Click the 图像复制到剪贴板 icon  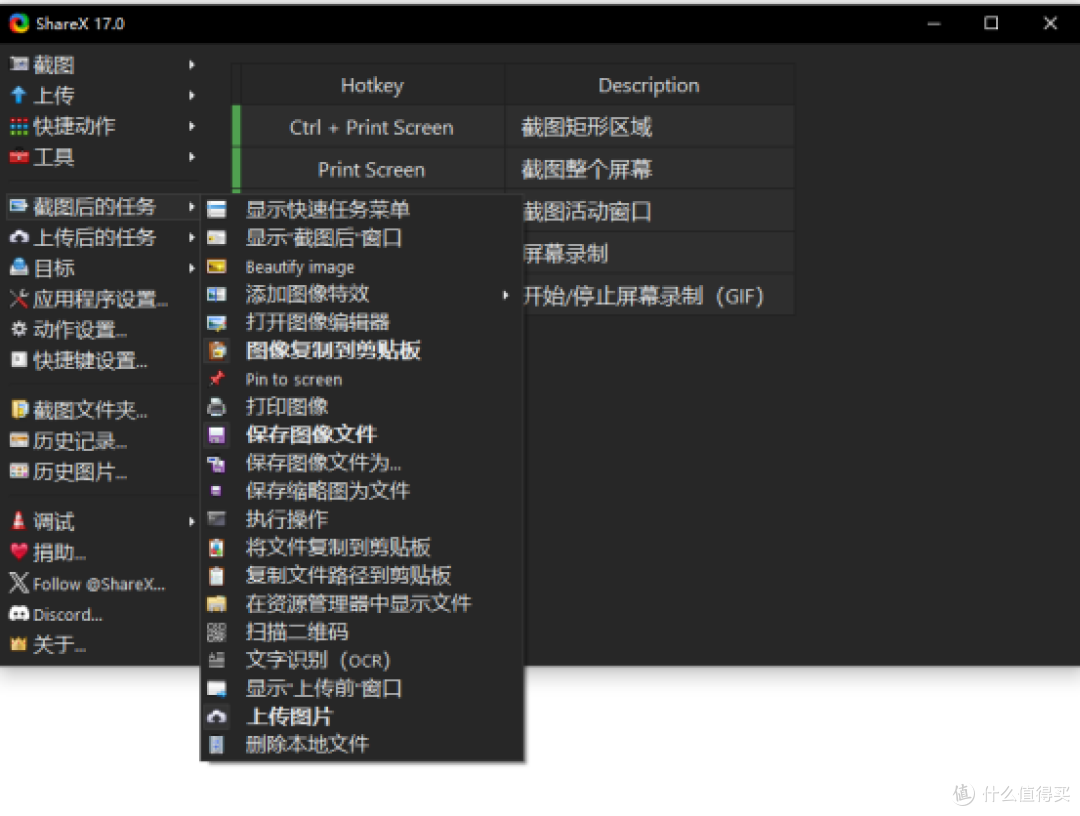216,351
